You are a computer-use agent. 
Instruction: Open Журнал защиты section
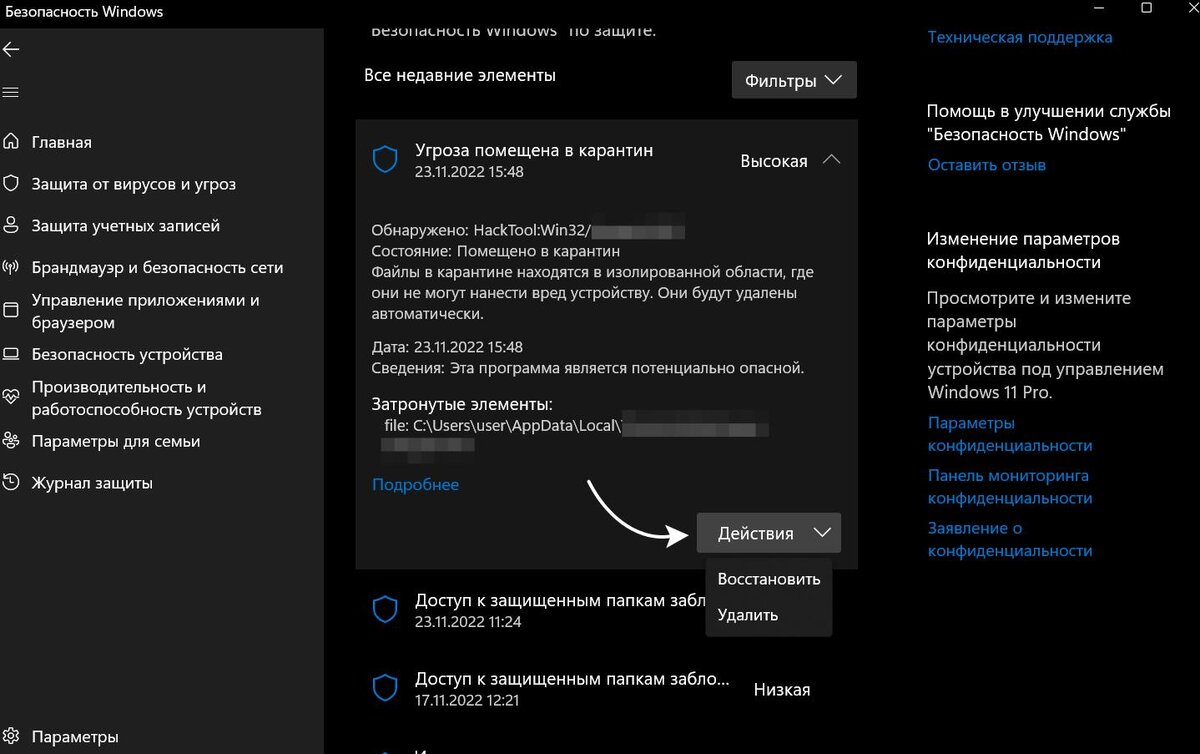tap(92, 483)
